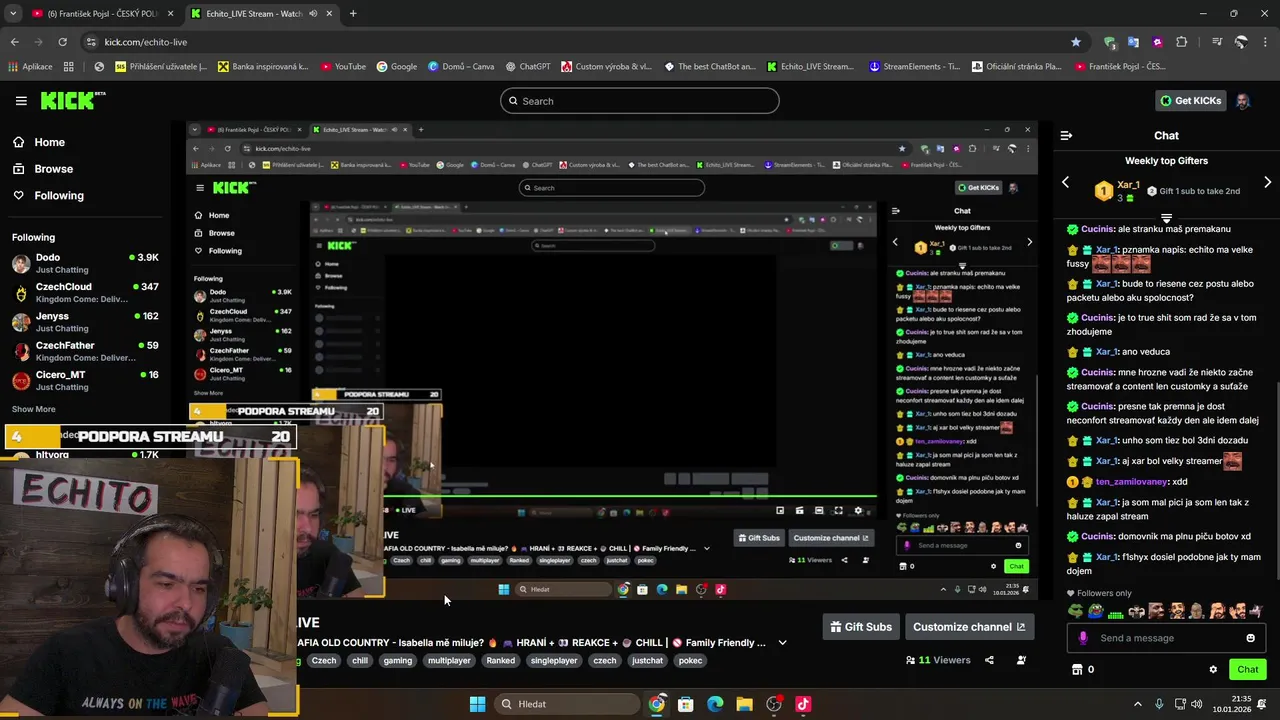Open the browser Extensions puzzle icon
Image resolution: width=1280 pixels, height=720 pixels.
(x=1182, y=42)
